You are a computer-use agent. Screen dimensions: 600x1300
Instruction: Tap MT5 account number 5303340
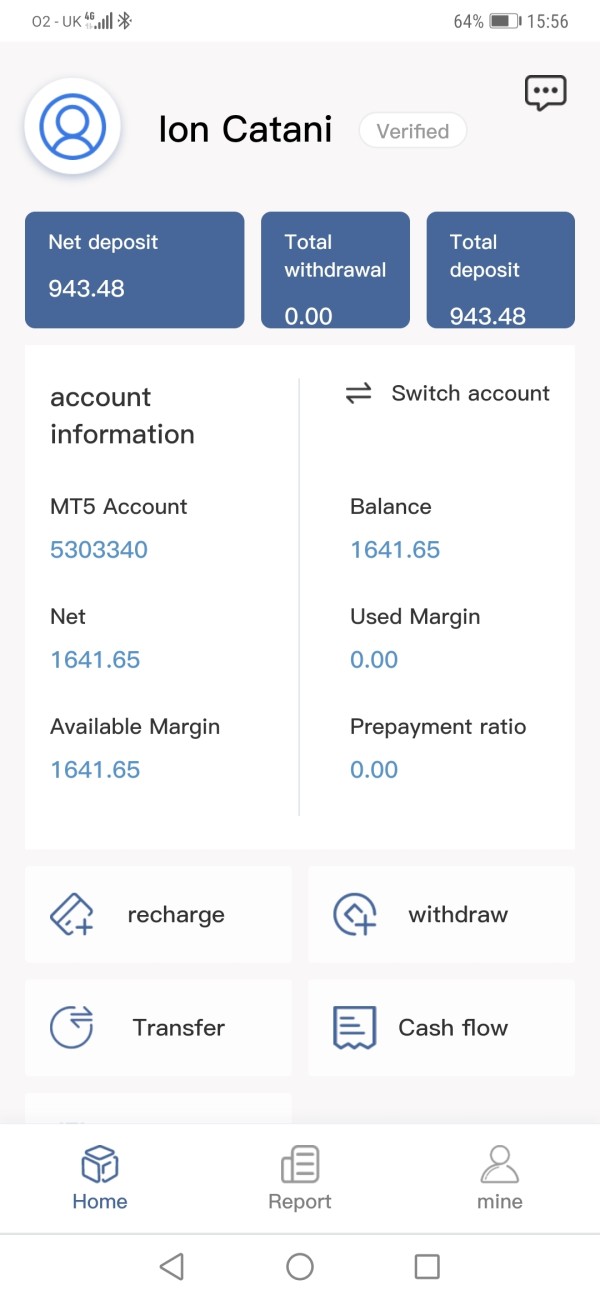(x=99, y=550)
